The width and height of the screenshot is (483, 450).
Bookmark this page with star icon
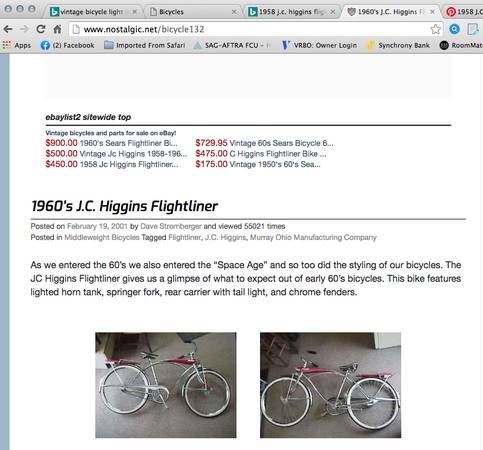point(435,29)
